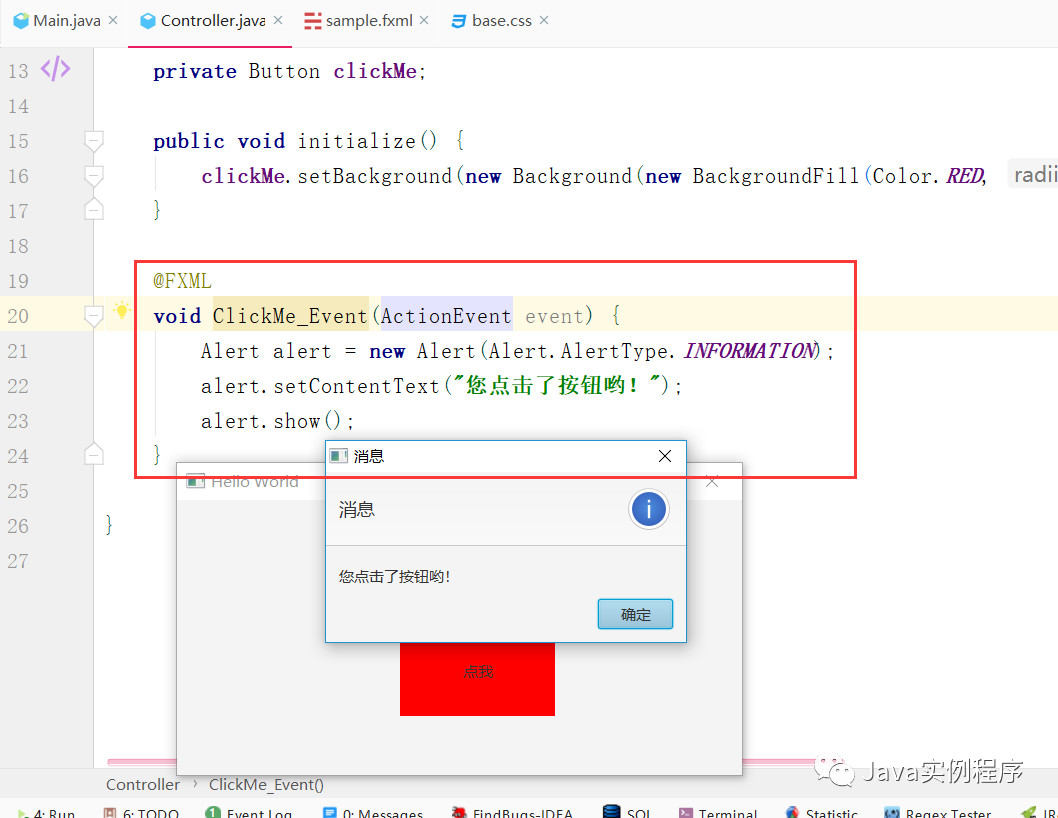Collapse the initialize() method fold region
Image resolution: width=1058 pixels, height=818 pixels.
[93, 141]
